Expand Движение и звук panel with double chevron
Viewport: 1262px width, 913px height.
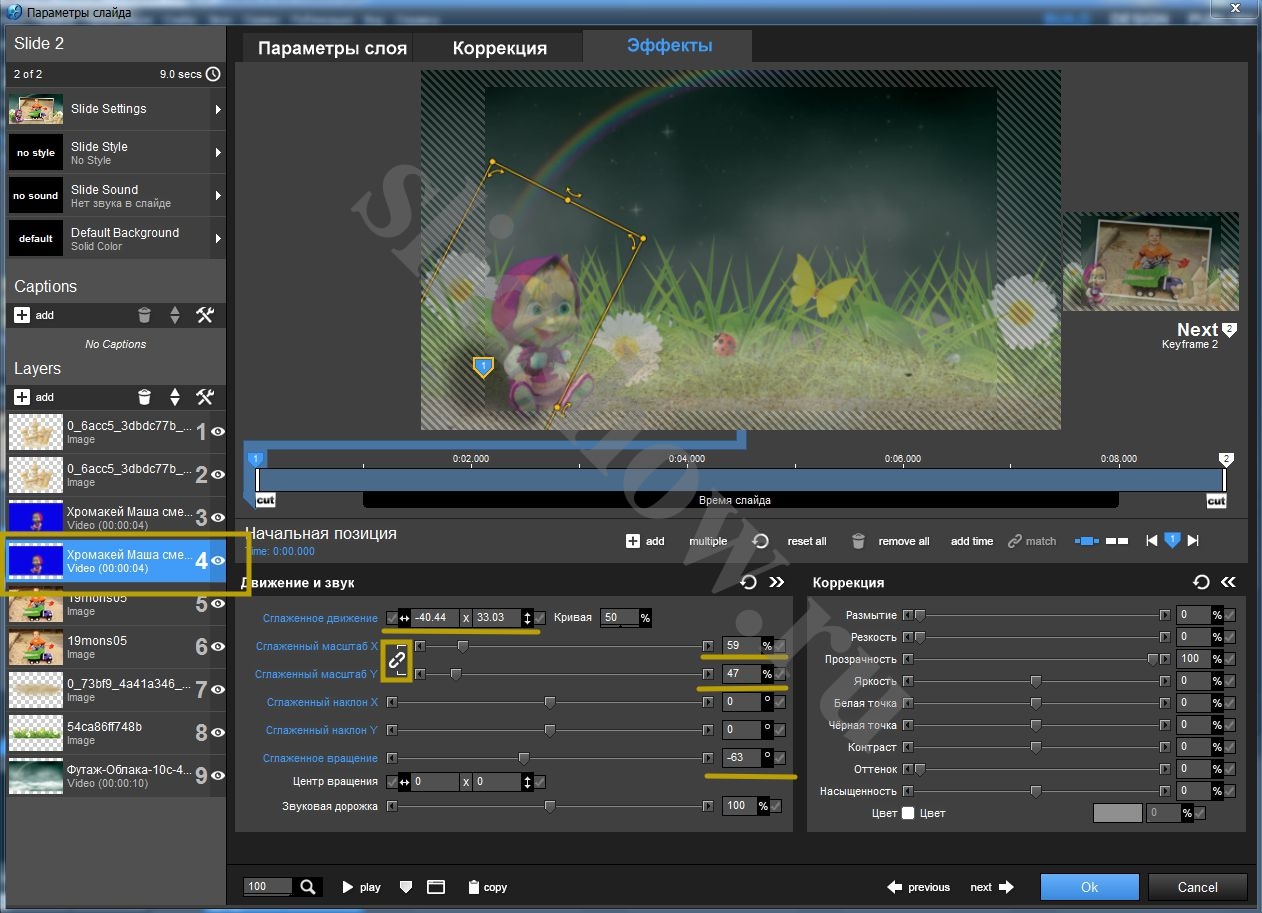(x=776, y=582)
